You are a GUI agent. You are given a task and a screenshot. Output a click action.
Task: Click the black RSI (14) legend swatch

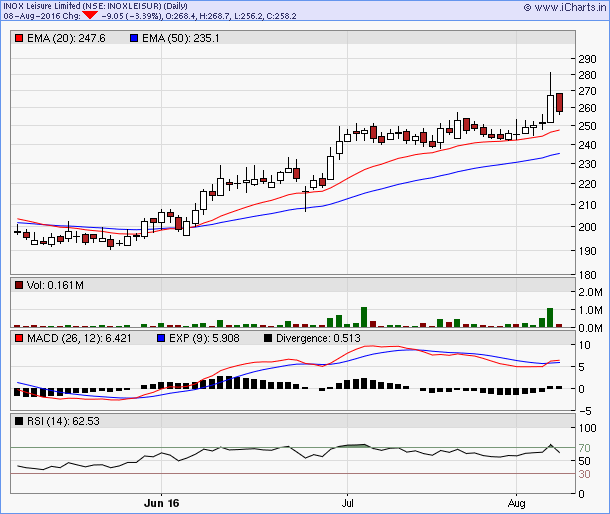pos(19,421)
